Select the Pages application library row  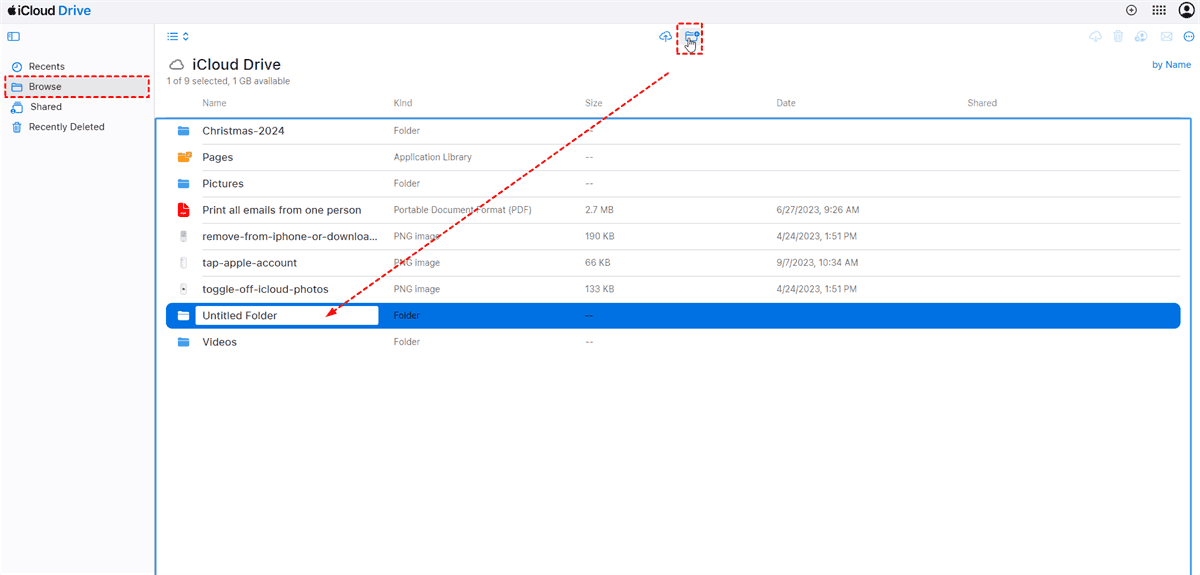(x=673, y=157)
